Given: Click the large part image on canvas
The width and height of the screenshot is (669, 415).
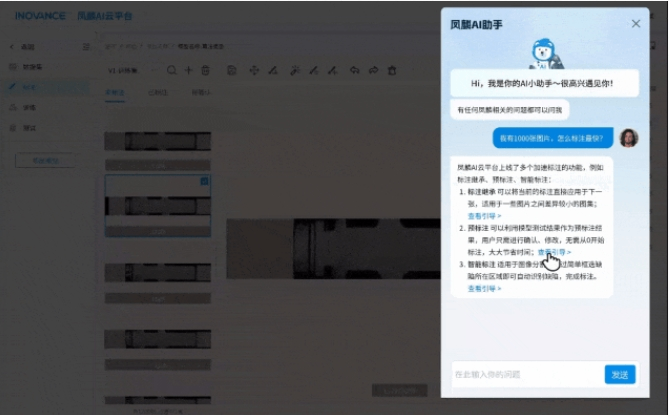Looking at the screenshot, I should (x=333, y=249).
